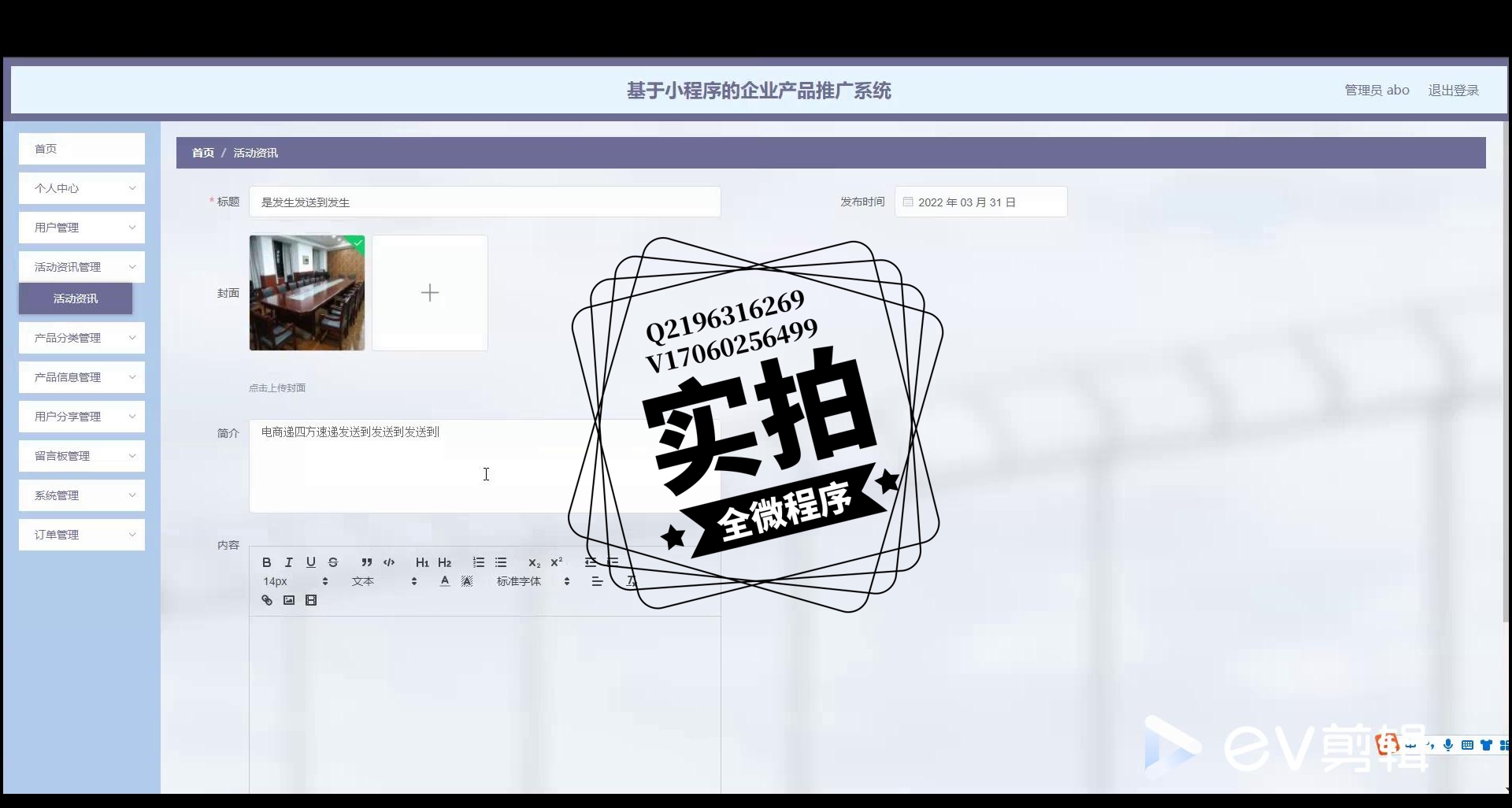Image resolution: width=1512 pixels, height=808 pixels.
Task: Expand the 产品信息管理 sidebar menu
Action: point(82,377)
